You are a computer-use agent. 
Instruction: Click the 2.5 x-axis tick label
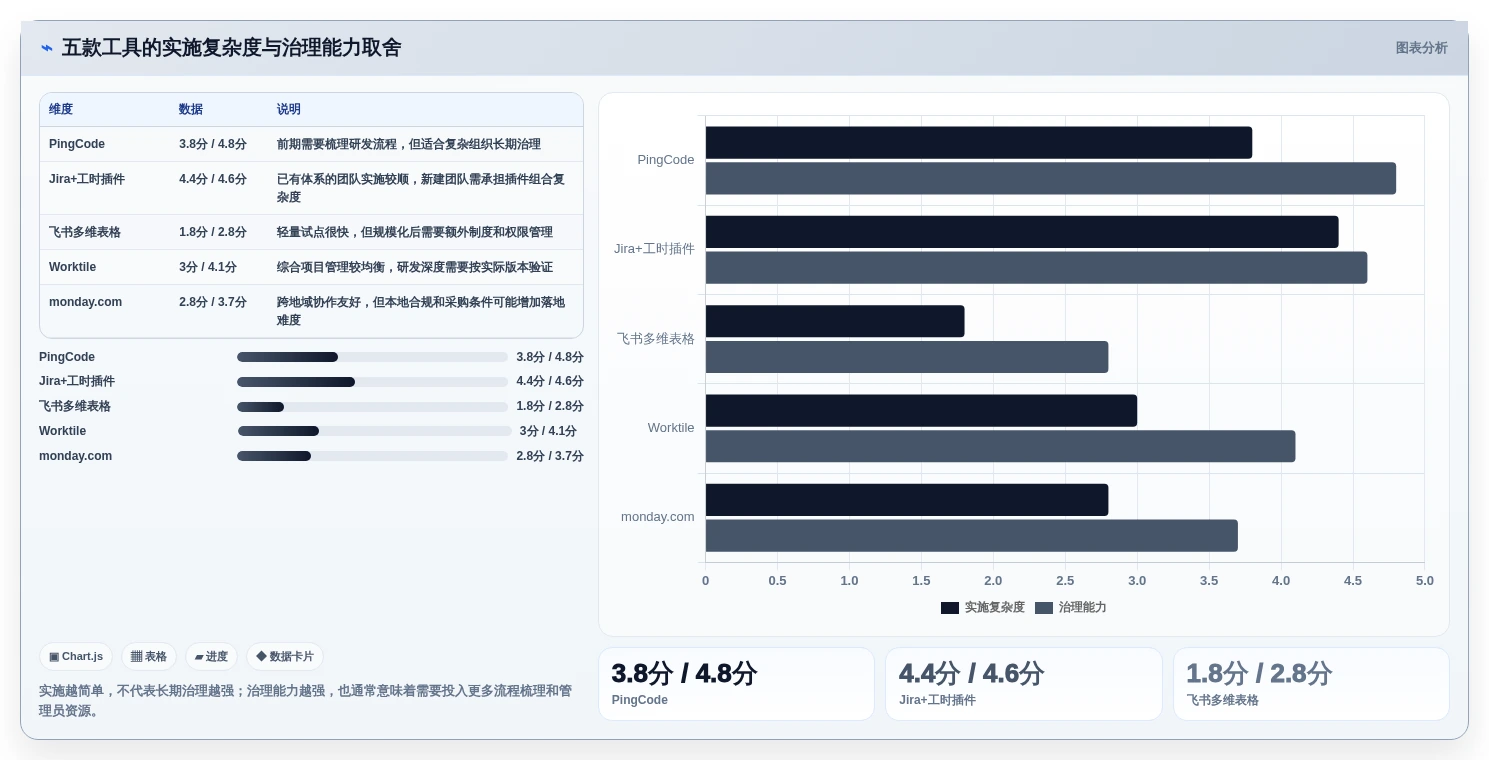[x=1065, y=581]
